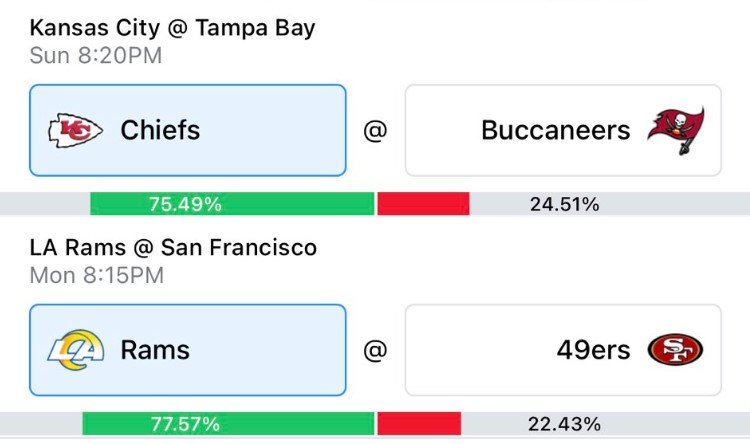
Task: Click the LA Rams horn logo
Action: tap(76, 350)
